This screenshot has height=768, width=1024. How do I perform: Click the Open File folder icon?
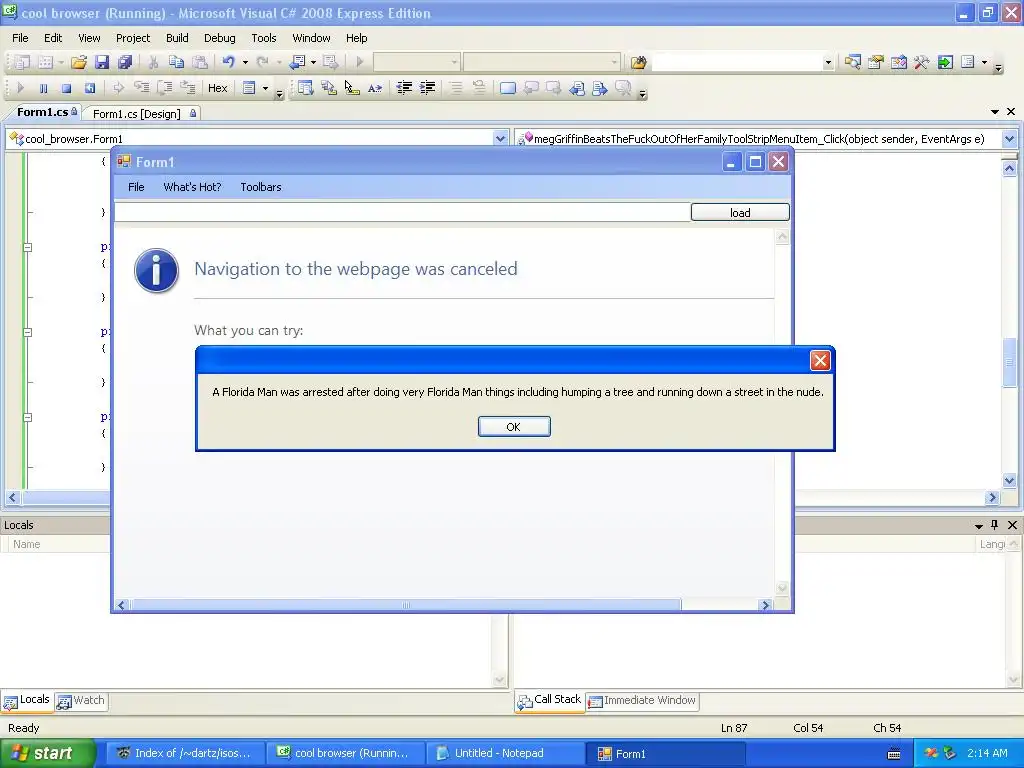[x=79, y=62]
